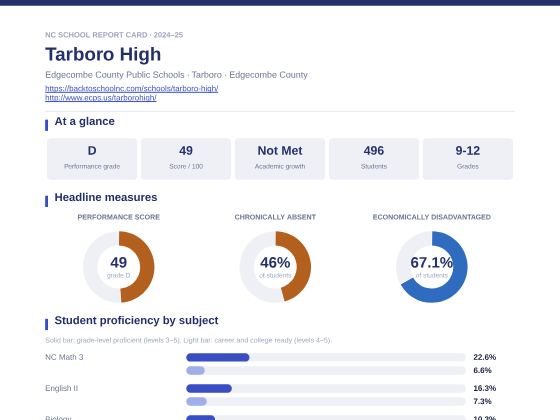Image resolution: width=560 pixels, height=420 pixels.
Task: Click the NC Math 3 subject label
Action: click(x=64, y=357)
